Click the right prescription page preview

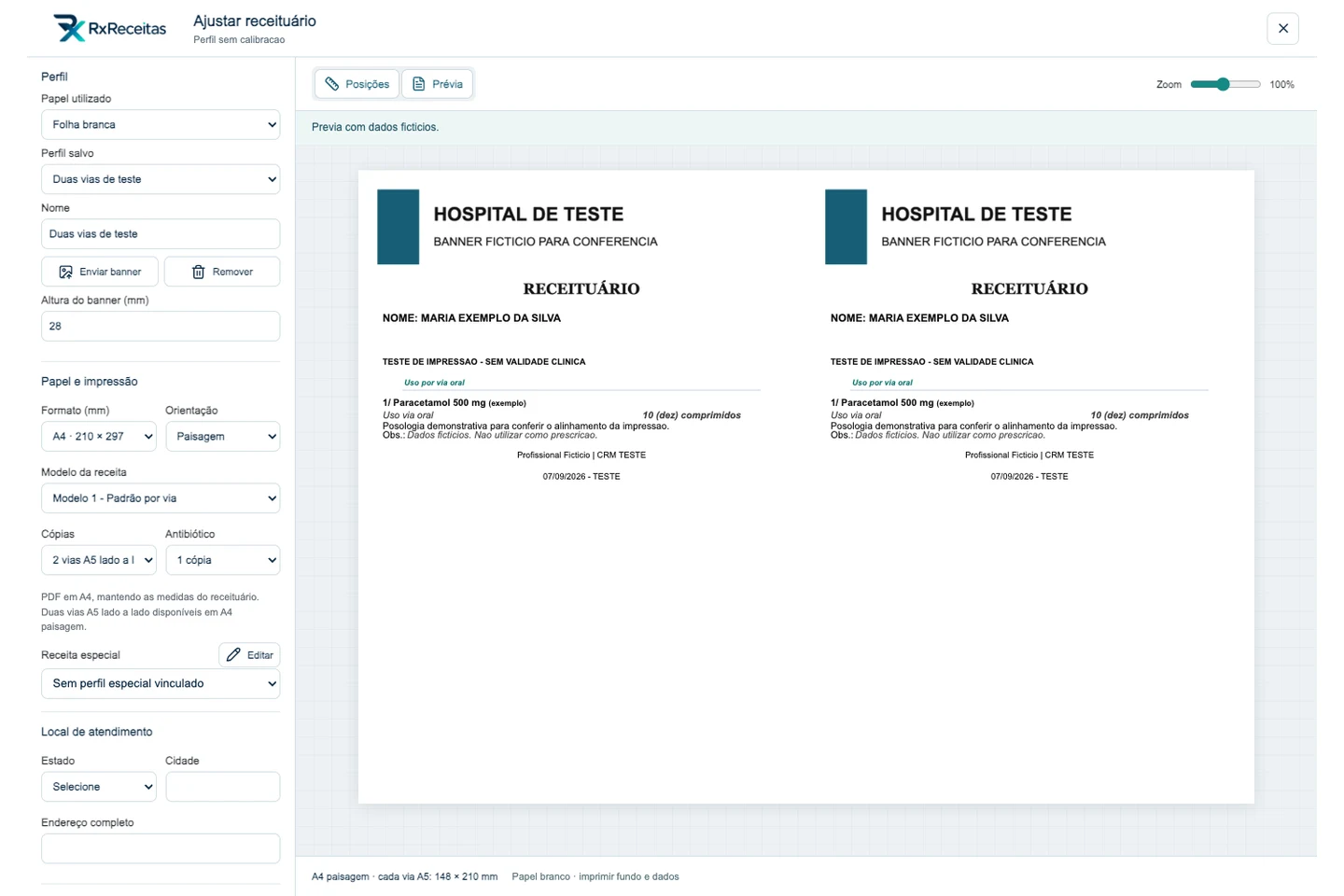point(1030,487)
